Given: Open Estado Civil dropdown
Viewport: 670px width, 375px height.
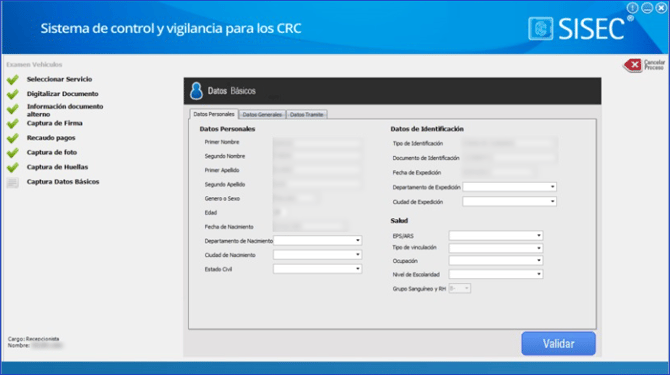Looking at the screenshot, I should 317,269.
